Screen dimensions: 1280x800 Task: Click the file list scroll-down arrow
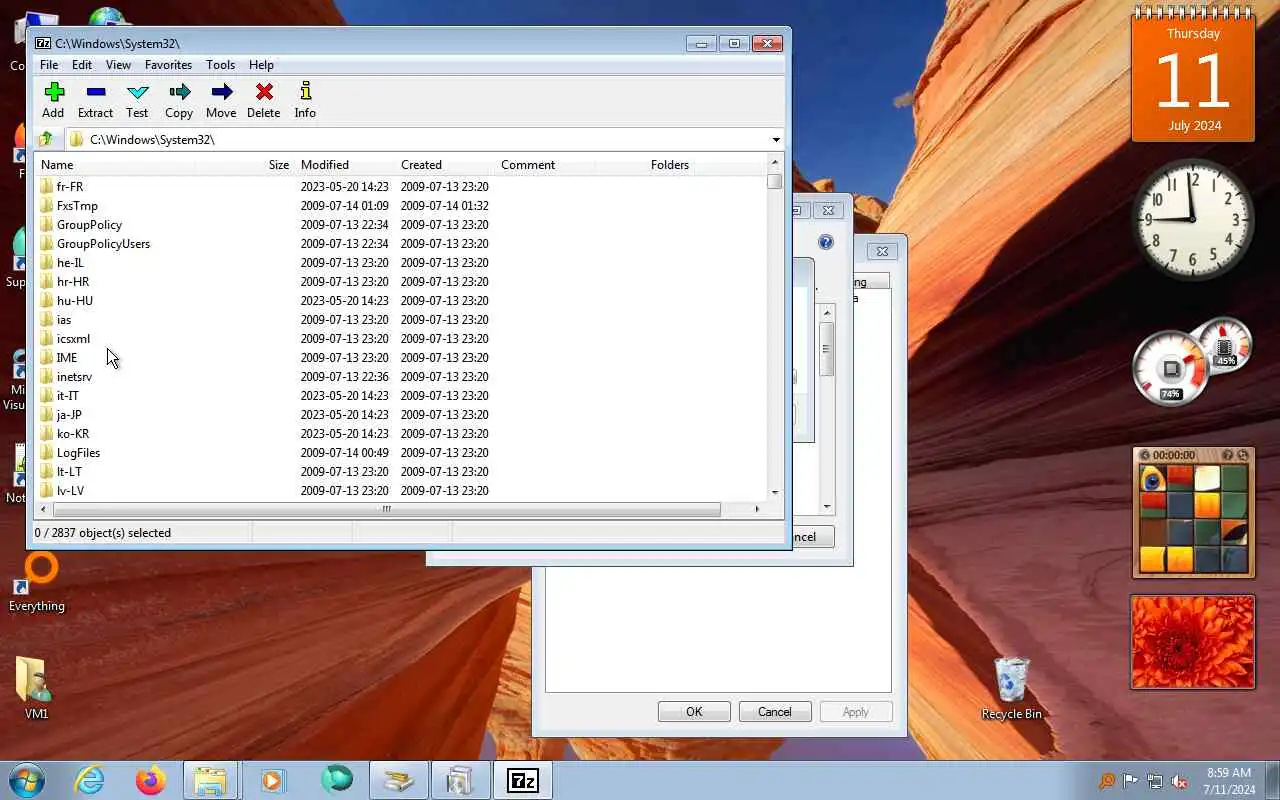coord(775,493)
